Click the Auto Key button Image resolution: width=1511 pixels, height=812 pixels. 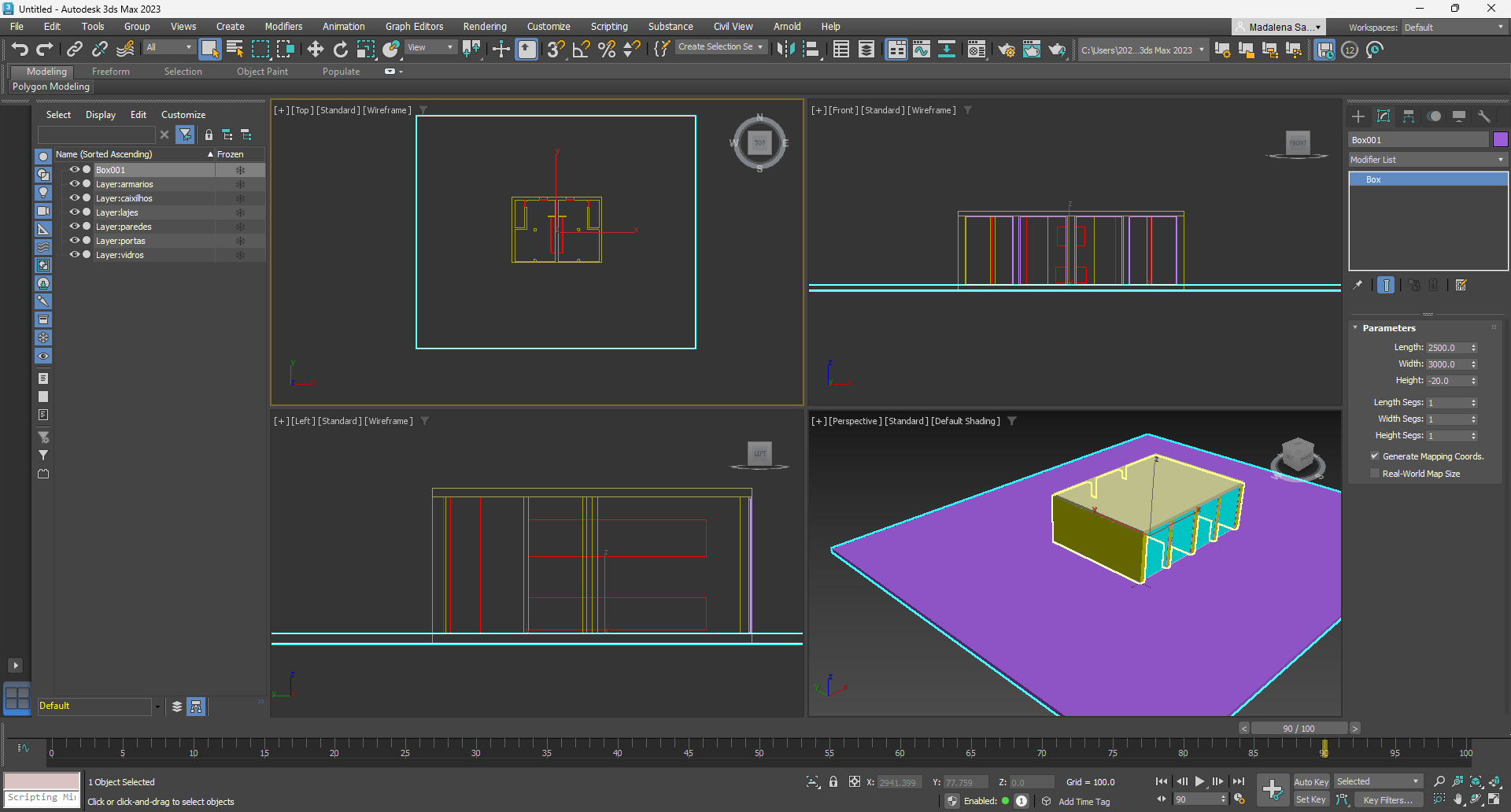coord(1310,782)
